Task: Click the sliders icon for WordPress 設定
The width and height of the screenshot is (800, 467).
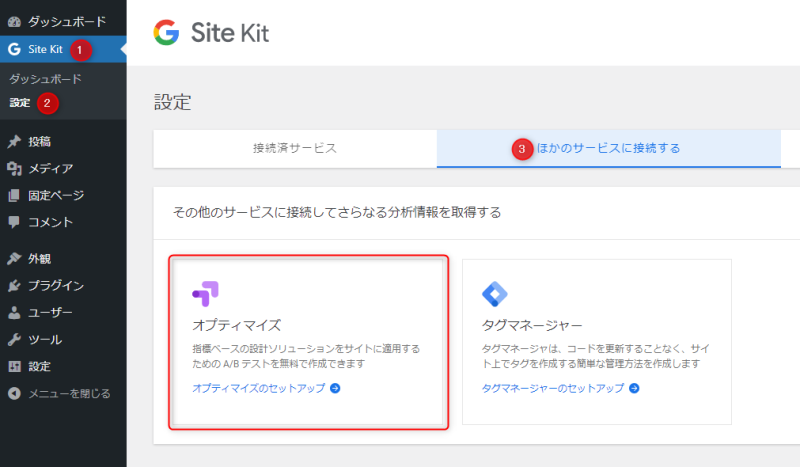Action: tap(14, 366)
